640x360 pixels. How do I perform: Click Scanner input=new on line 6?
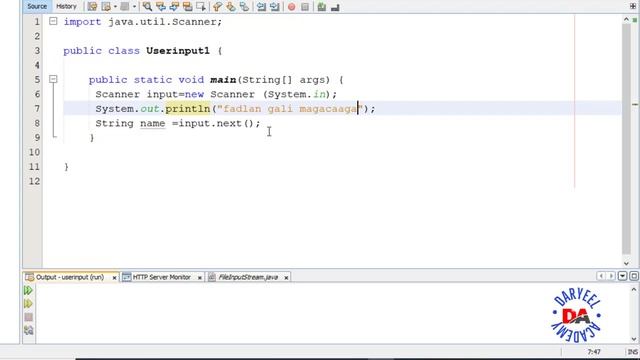tap(149, 94)
